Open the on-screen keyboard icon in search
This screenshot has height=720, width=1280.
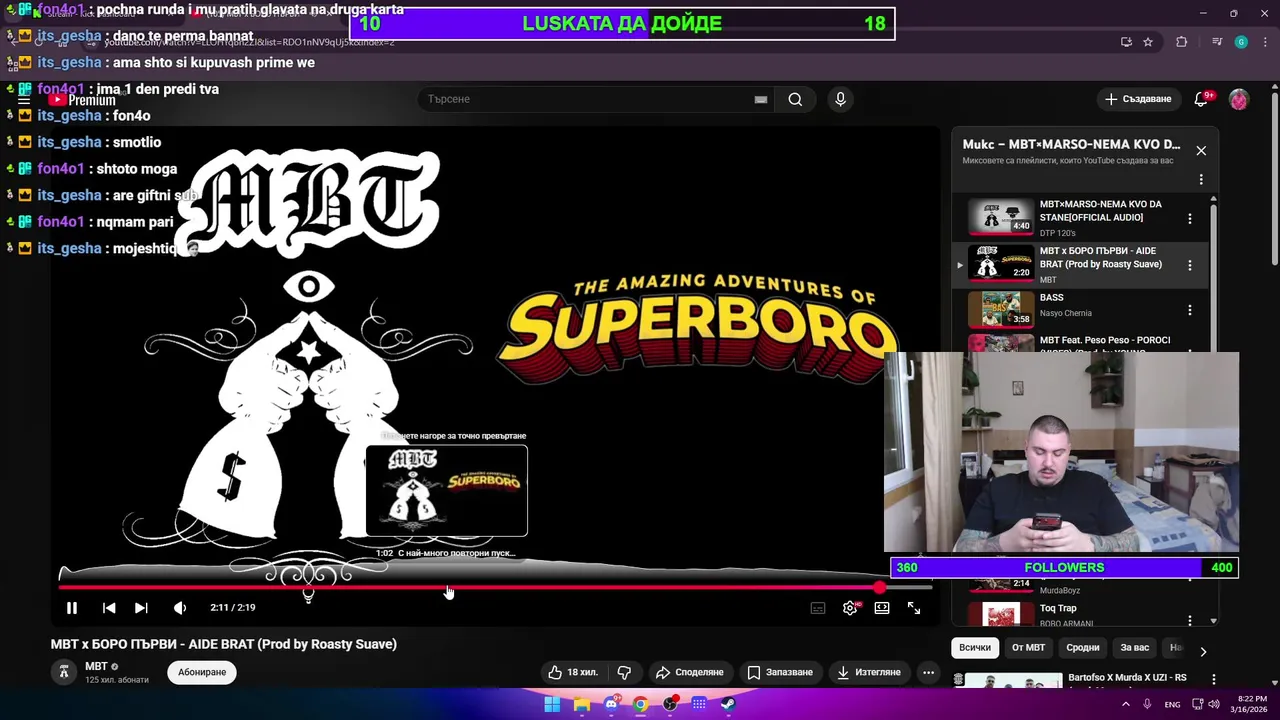click(761, 99)
